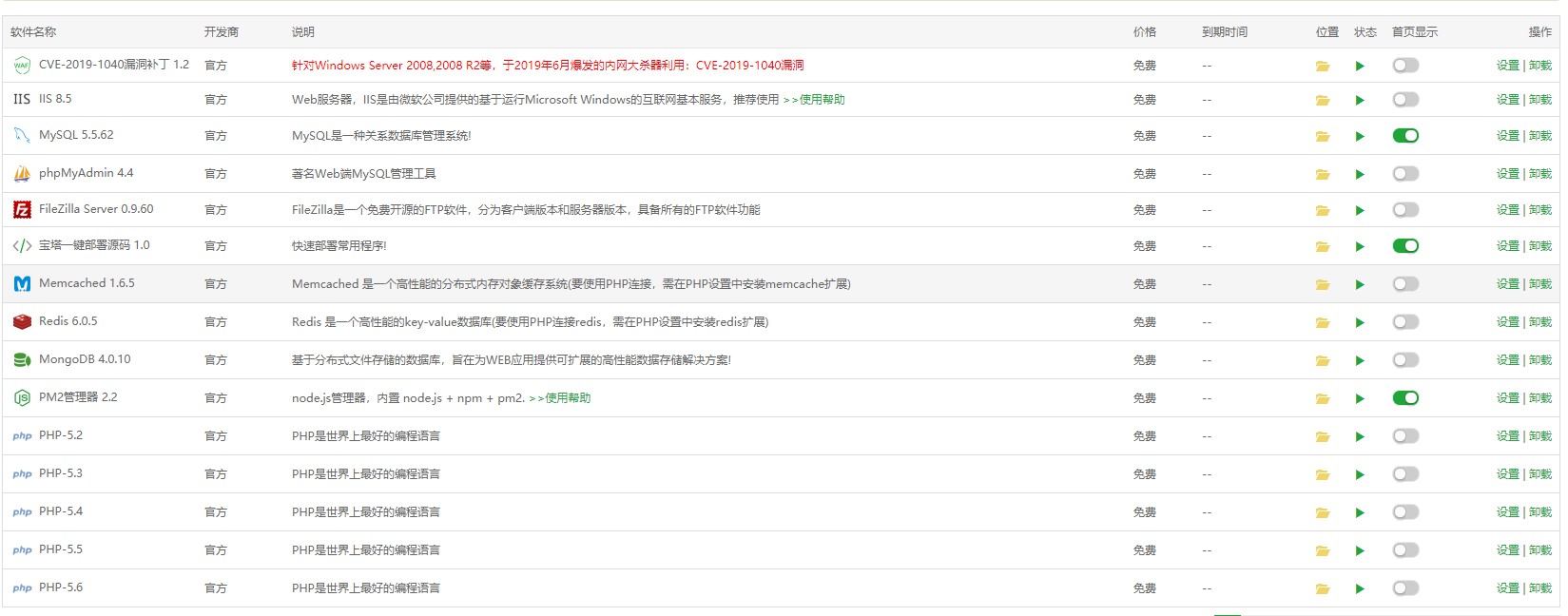Select the phpMyAdmin 4.4 software name
The height and width of the screenshot is (616, 1568).
coord(87,173)
